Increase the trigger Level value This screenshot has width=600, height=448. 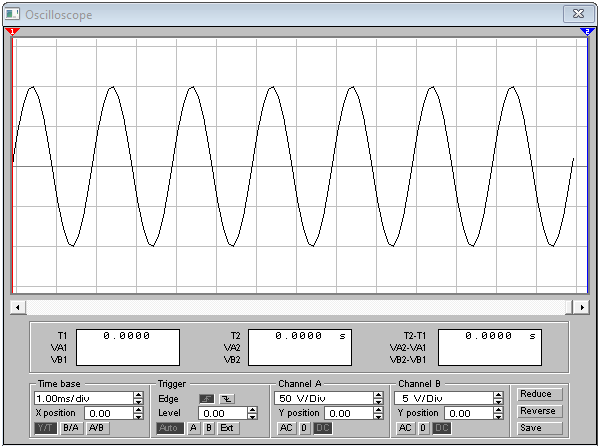[x=253, y=410]
